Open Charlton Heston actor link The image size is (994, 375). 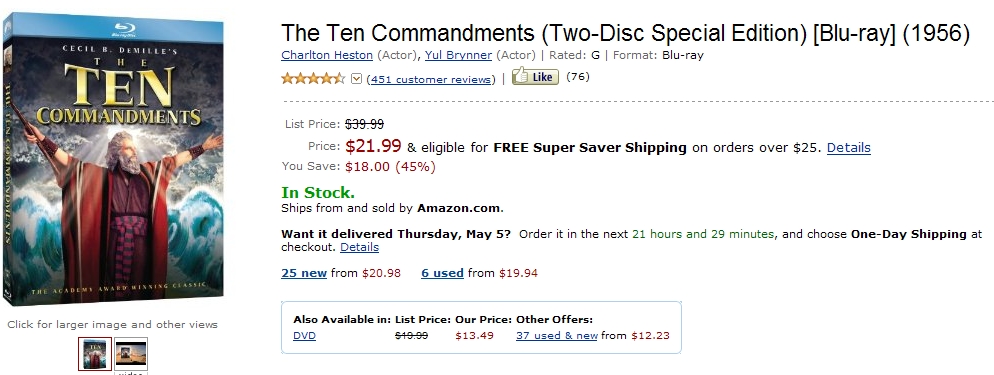pos(327,55)
